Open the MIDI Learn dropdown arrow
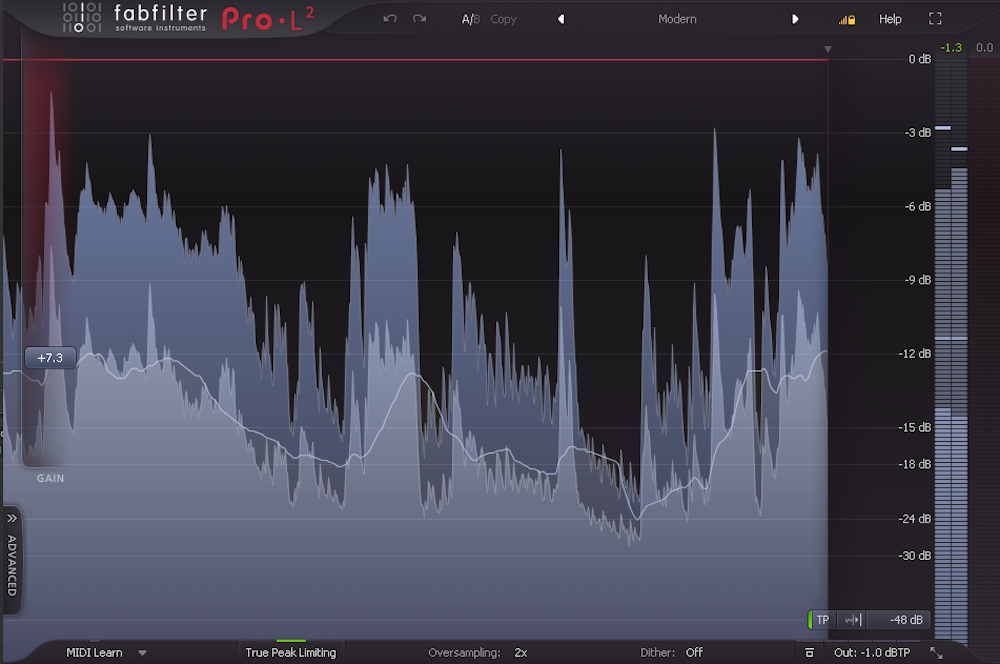Screen dimensions: 1000x664 (142, 653)
